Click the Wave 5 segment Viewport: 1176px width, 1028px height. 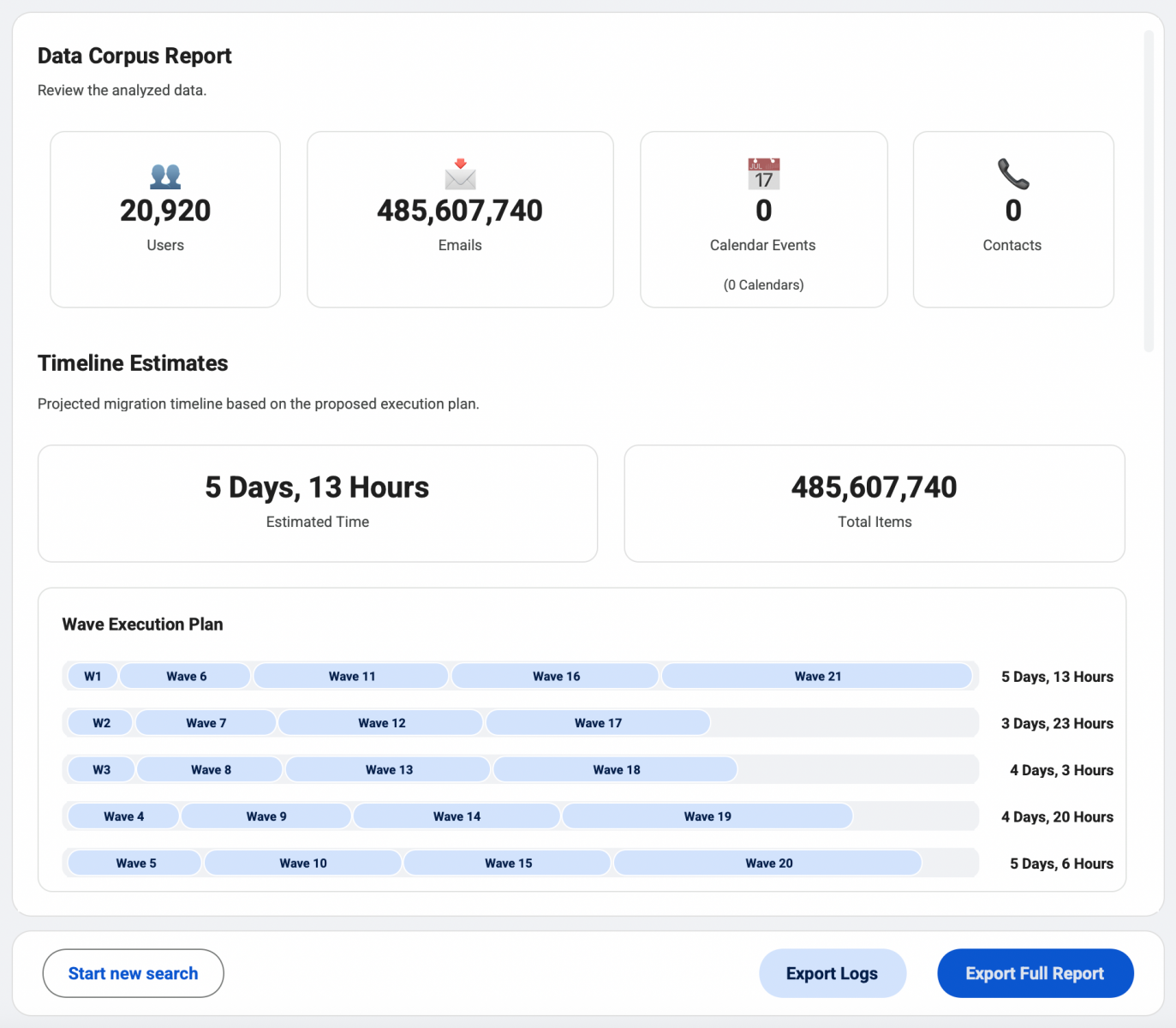click(134, 863)
